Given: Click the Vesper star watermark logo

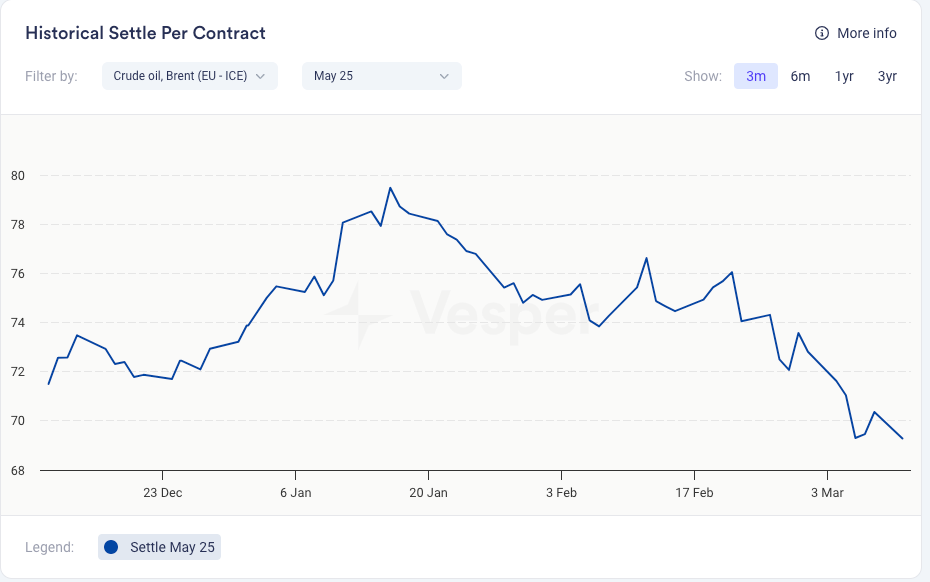Looking at the screenshot, I should pyautogui.click(x=356, y=315).
